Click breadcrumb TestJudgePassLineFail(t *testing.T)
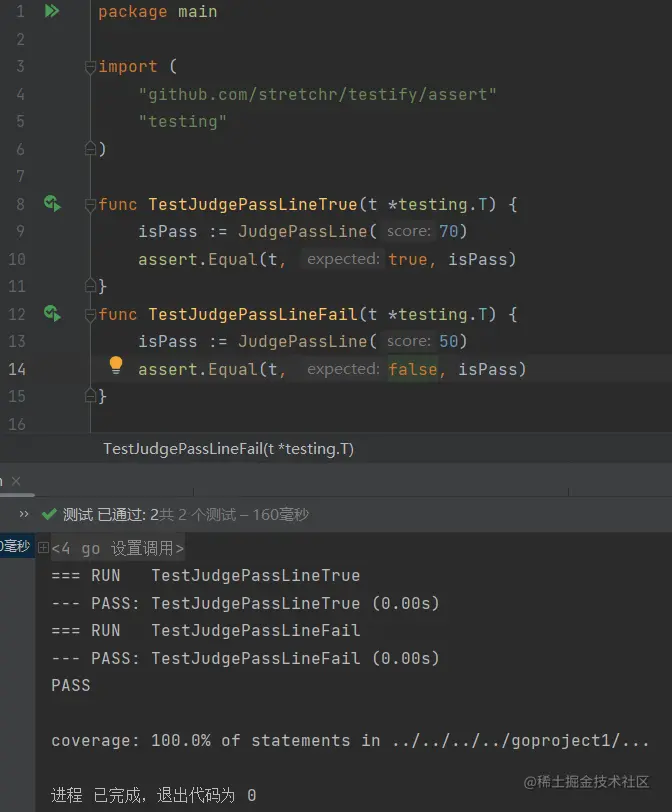672x812 pixels. click(228, 448)
